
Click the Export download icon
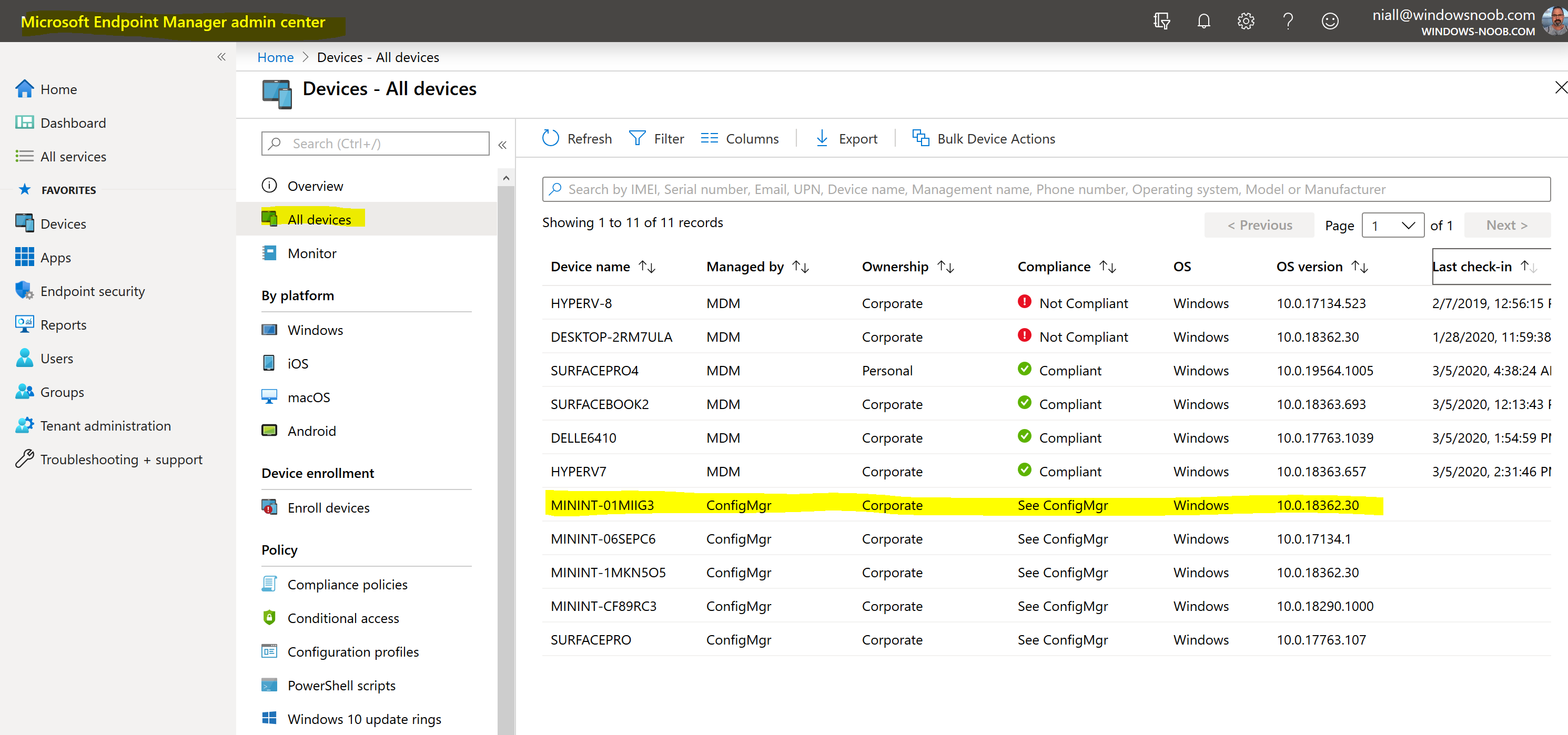tap(822, 138)
